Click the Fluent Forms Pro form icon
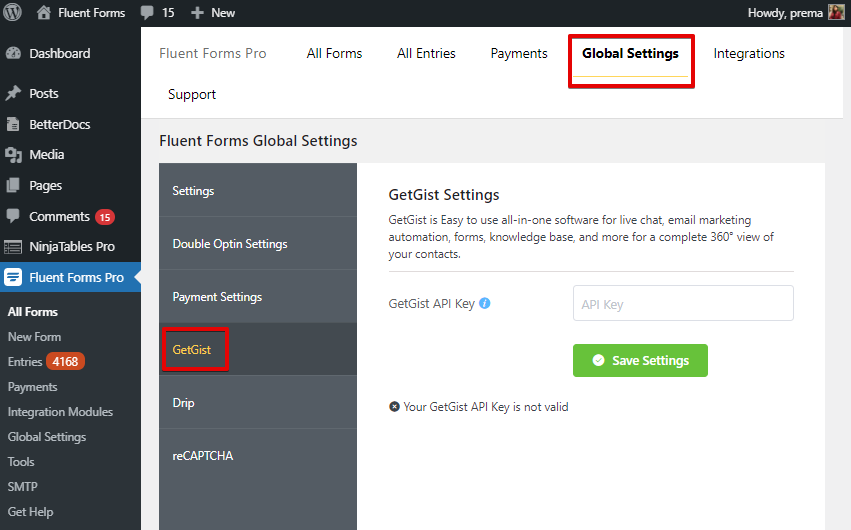 (13, 277)
